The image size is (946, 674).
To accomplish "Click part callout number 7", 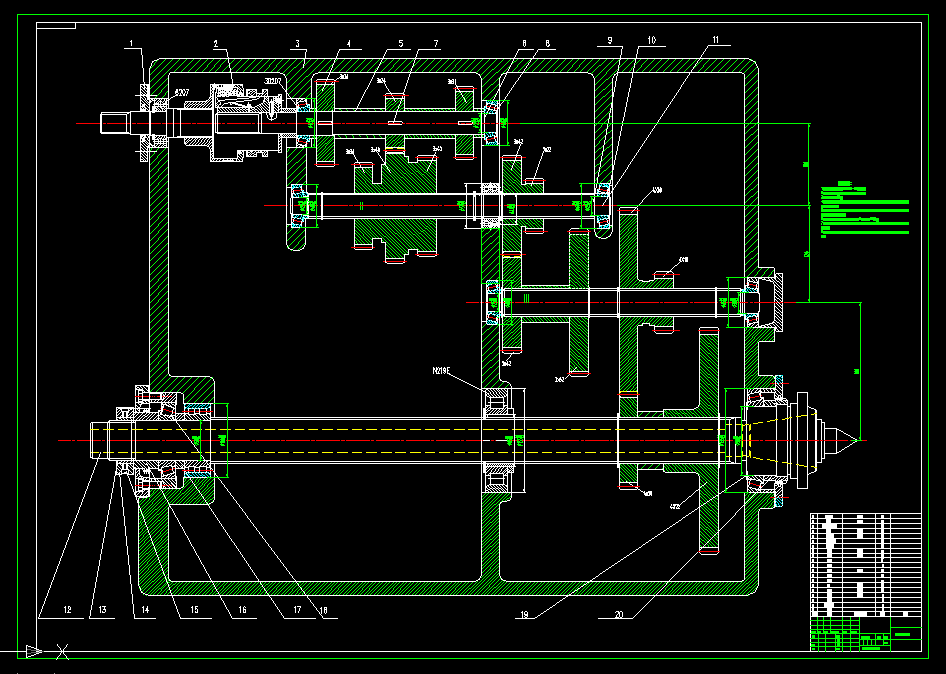I will pos(436,43).
